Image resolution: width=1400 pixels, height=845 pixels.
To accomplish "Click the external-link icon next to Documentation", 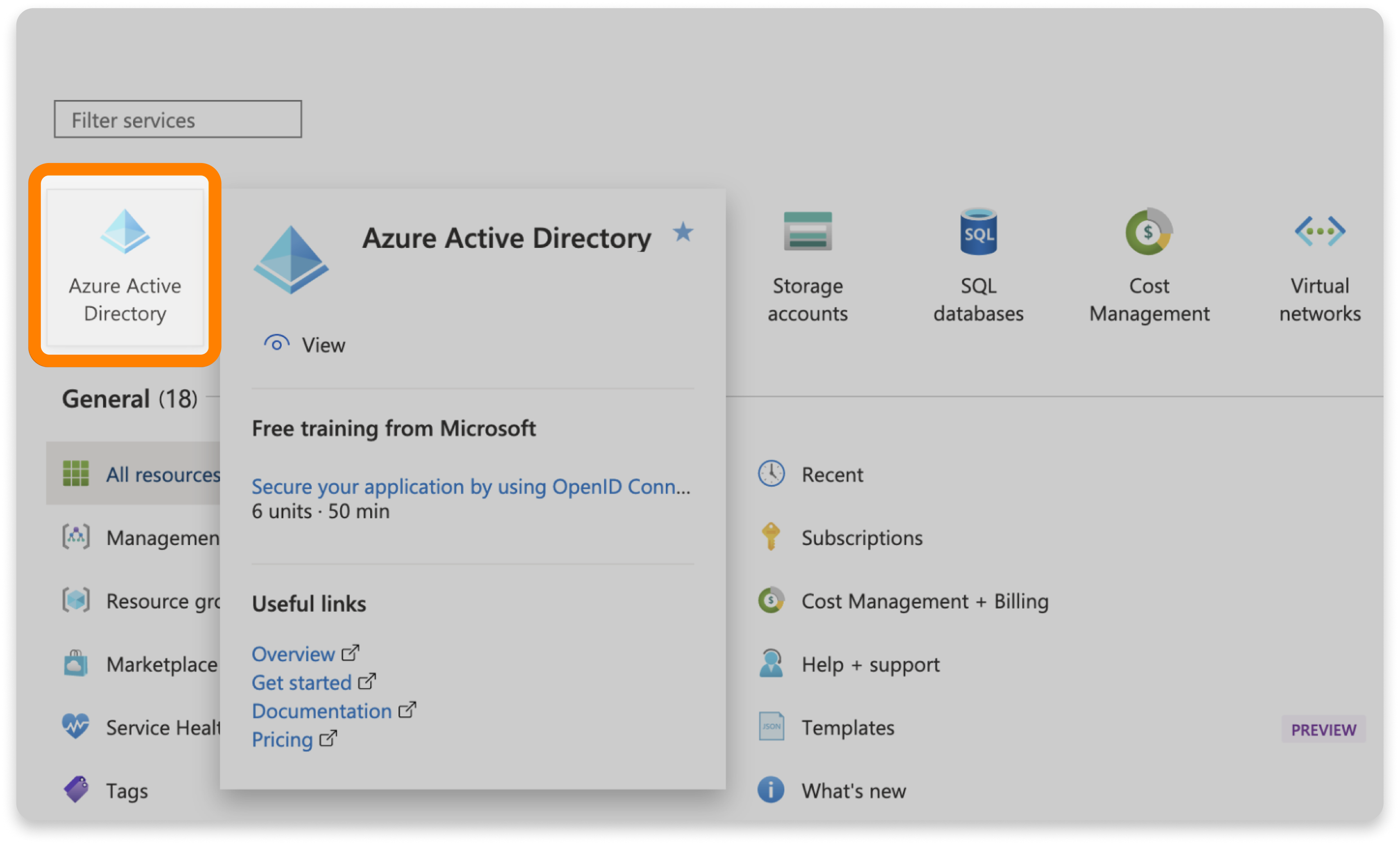I will pyautogui.click(x=407, y=710).
